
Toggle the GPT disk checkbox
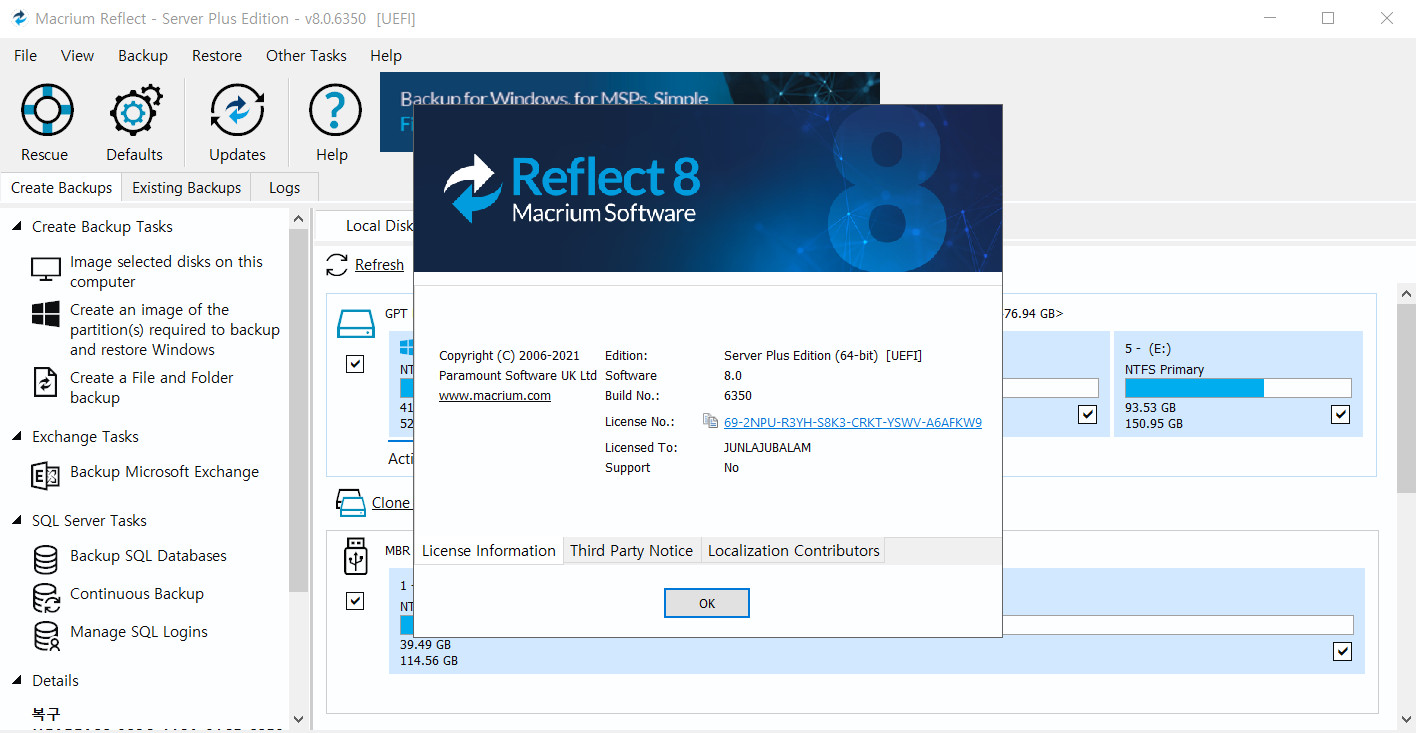click(x=355, y=364)
